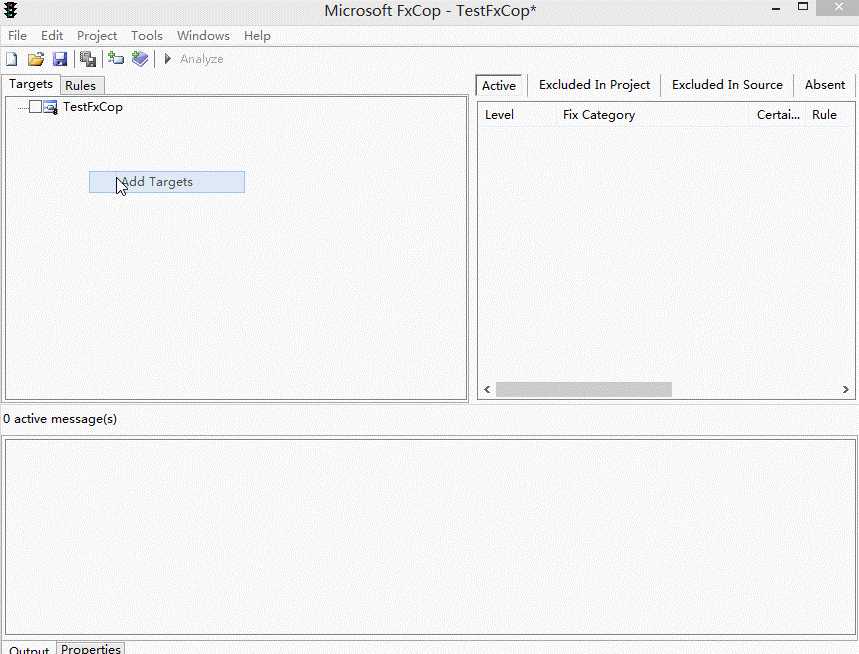Select the TestFxCop tree item

[93, 107]
